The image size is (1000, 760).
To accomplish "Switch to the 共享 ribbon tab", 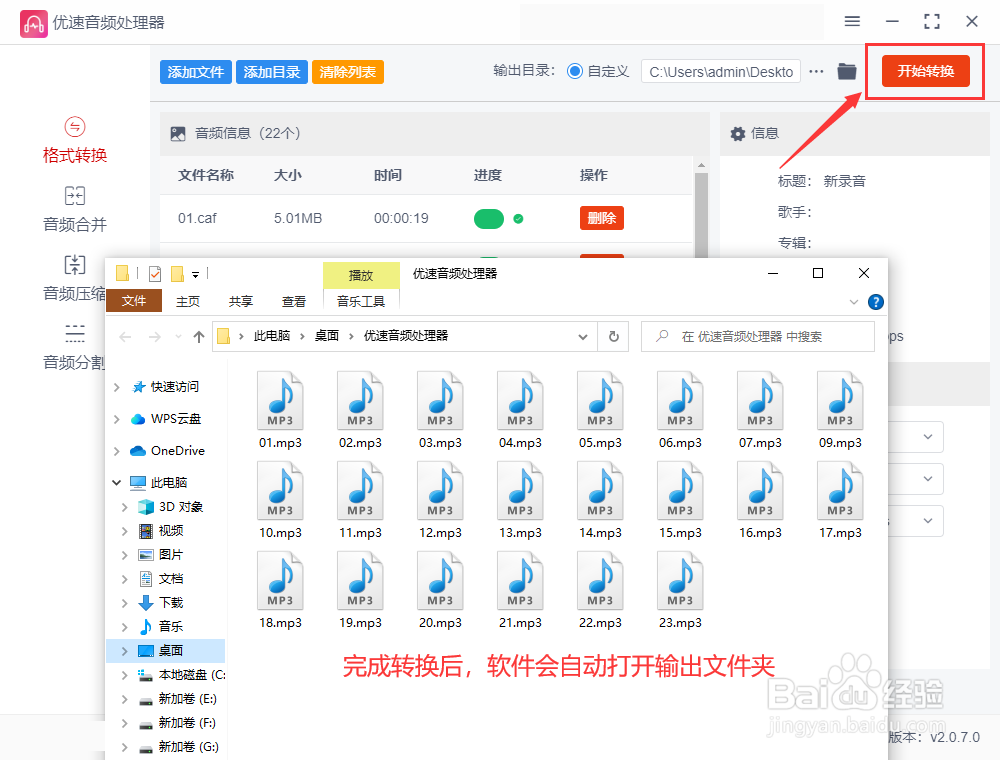I will click(x=240, y=301).
